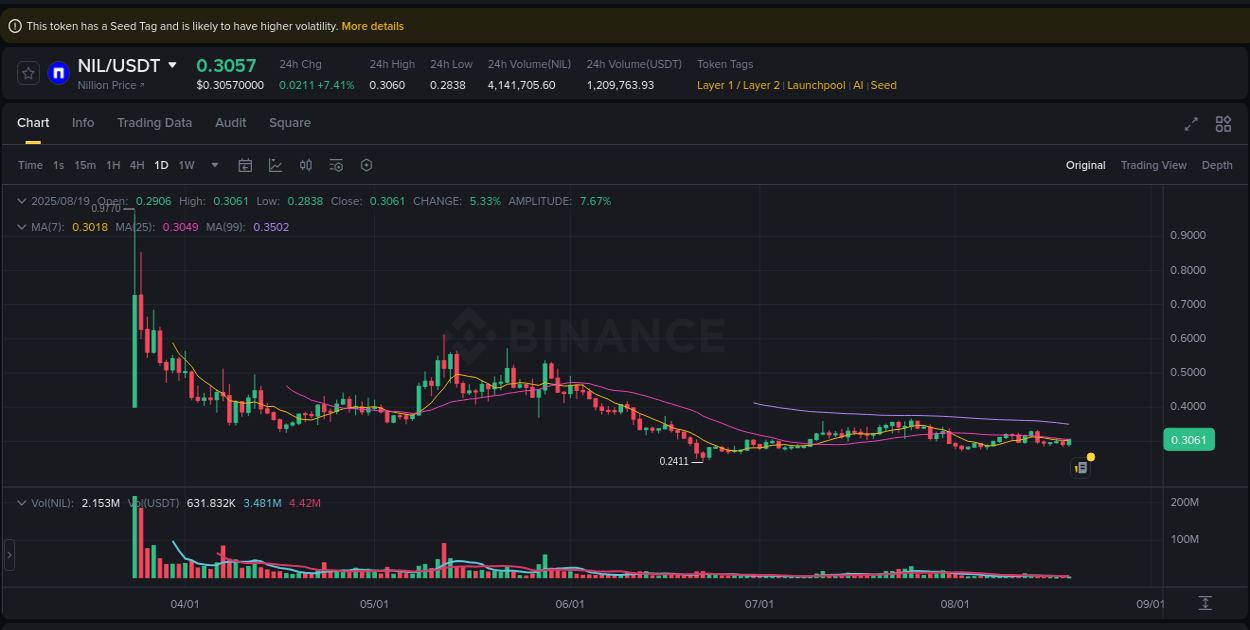Image resolution: width=1250 pixels, height=630 pixels.
Task: Enable the Depth chart view
Action: pos(1217,165)
